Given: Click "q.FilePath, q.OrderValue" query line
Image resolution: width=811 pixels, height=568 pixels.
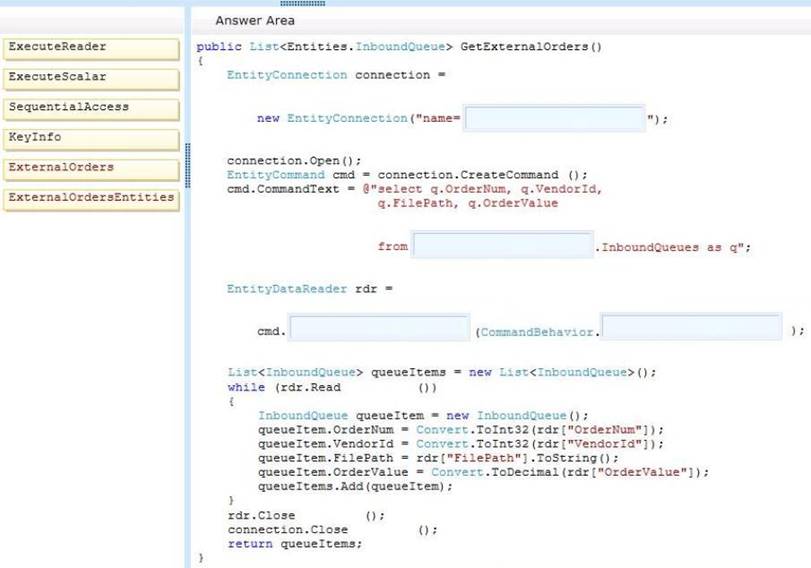Looking at the screenshot, I should 468,203.
